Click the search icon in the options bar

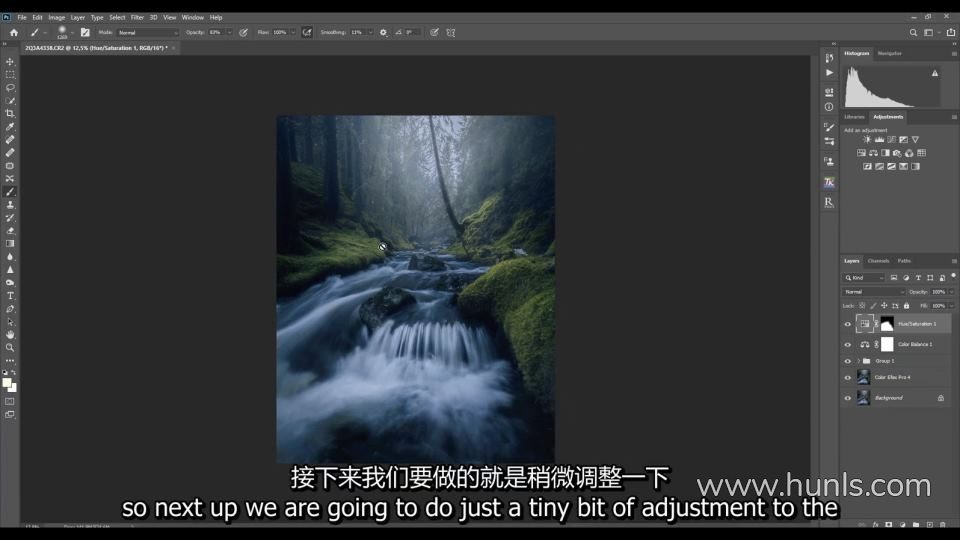click(x=913, y=32)
